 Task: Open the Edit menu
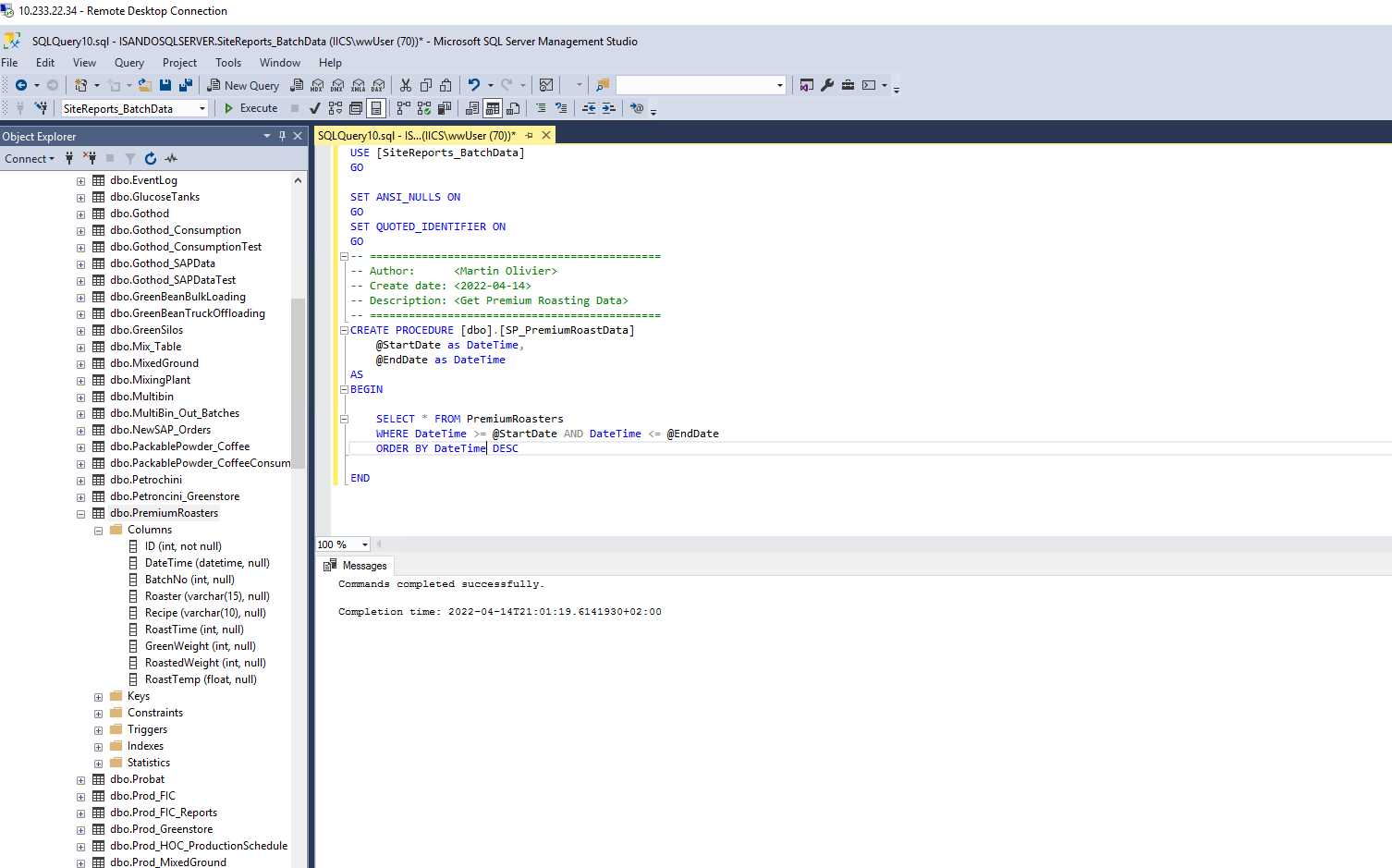45,63
